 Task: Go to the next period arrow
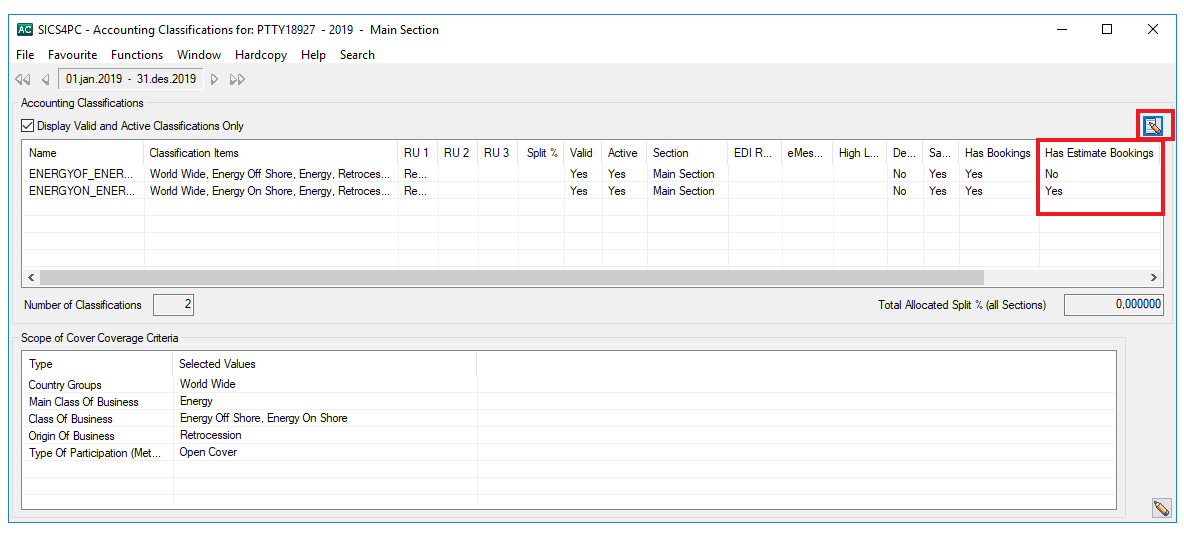click(x=214, y=79)
